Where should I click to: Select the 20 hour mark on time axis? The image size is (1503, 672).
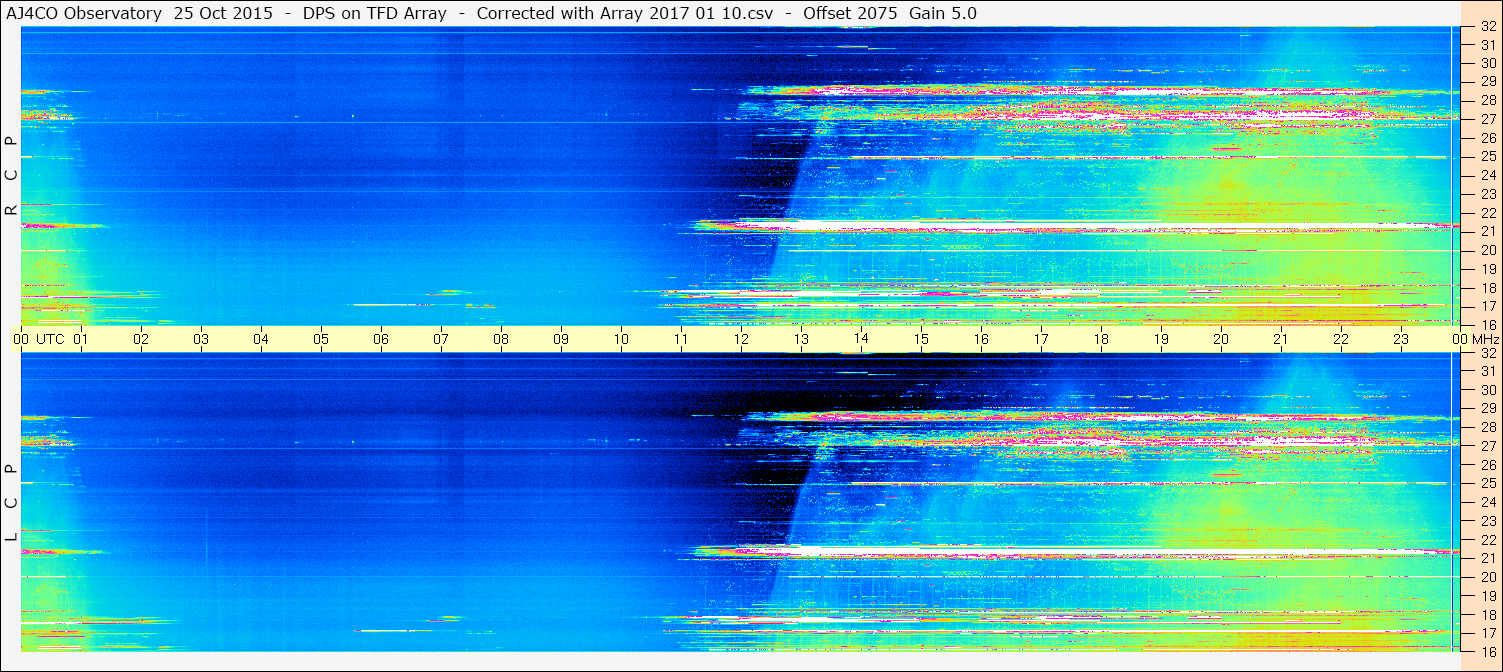click(1221, 339)
